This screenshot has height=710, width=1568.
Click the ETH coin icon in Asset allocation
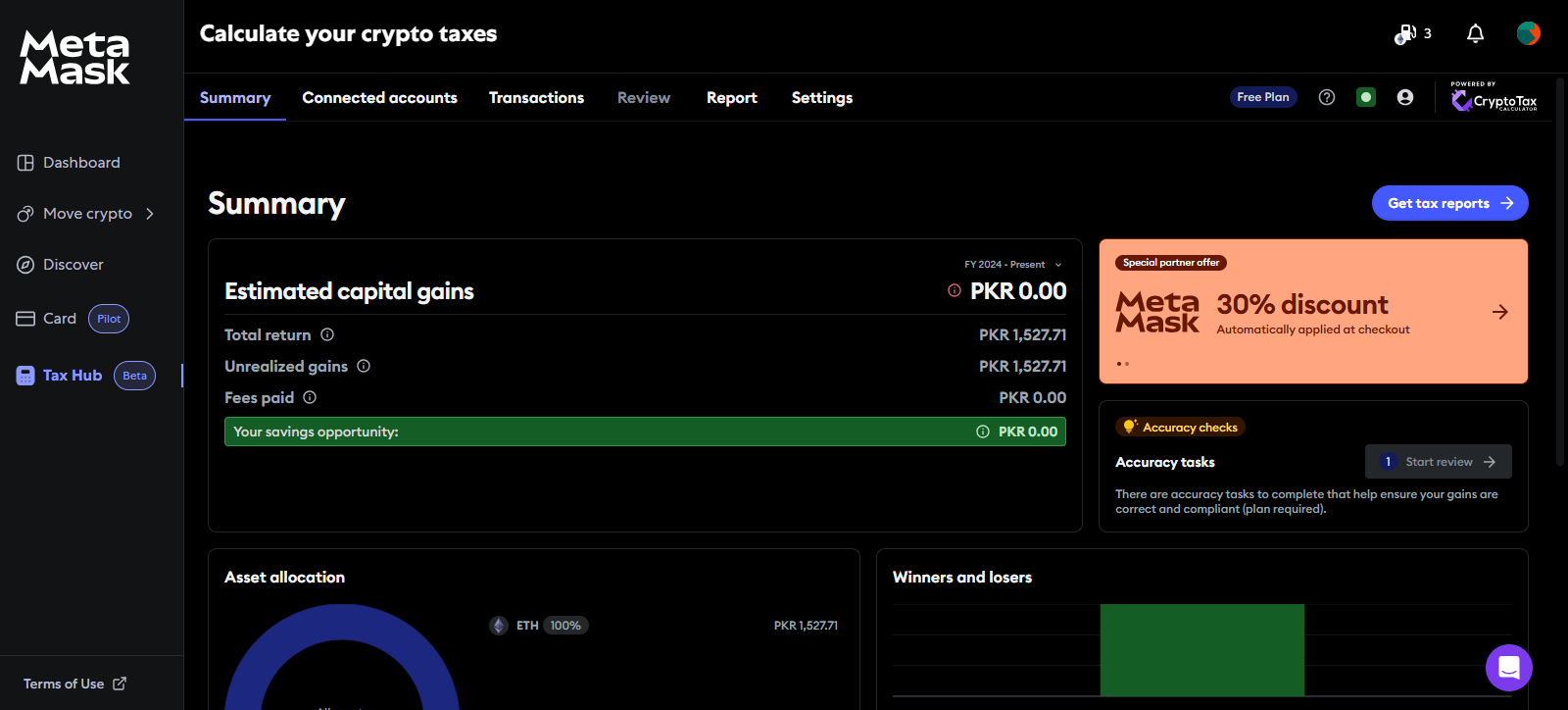(499, 626)
